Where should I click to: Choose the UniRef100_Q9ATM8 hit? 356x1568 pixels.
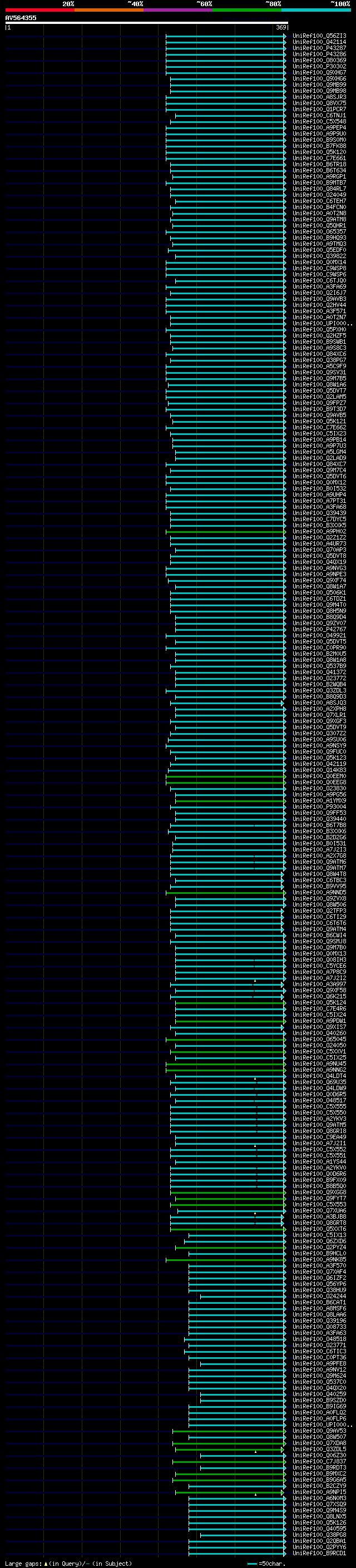tap(319, 219)
